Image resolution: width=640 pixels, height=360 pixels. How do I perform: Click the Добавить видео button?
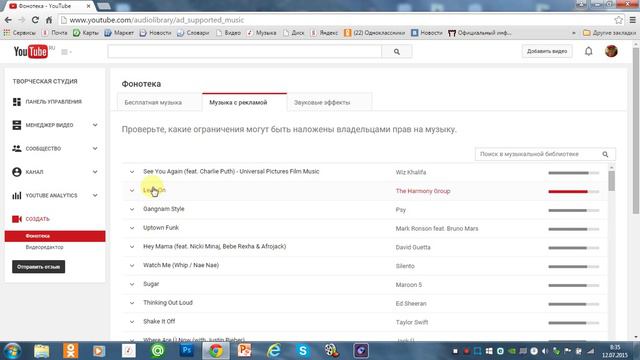click(x=547, y=51)
